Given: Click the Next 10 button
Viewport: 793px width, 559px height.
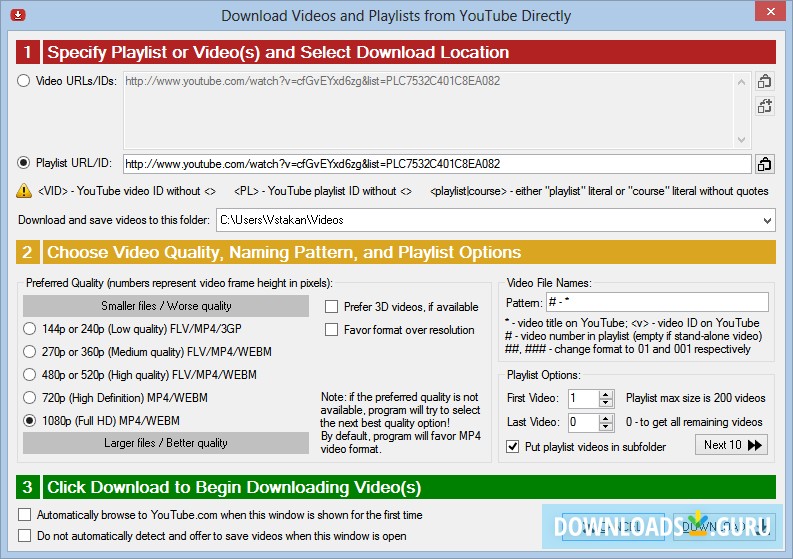Looking at the screenshot, I should pos(731,445).
